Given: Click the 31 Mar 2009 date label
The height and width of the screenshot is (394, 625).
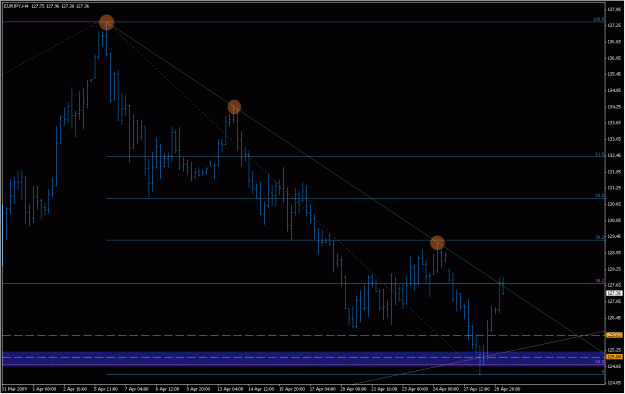Looking at the screenshot, I should pos(14,389).
